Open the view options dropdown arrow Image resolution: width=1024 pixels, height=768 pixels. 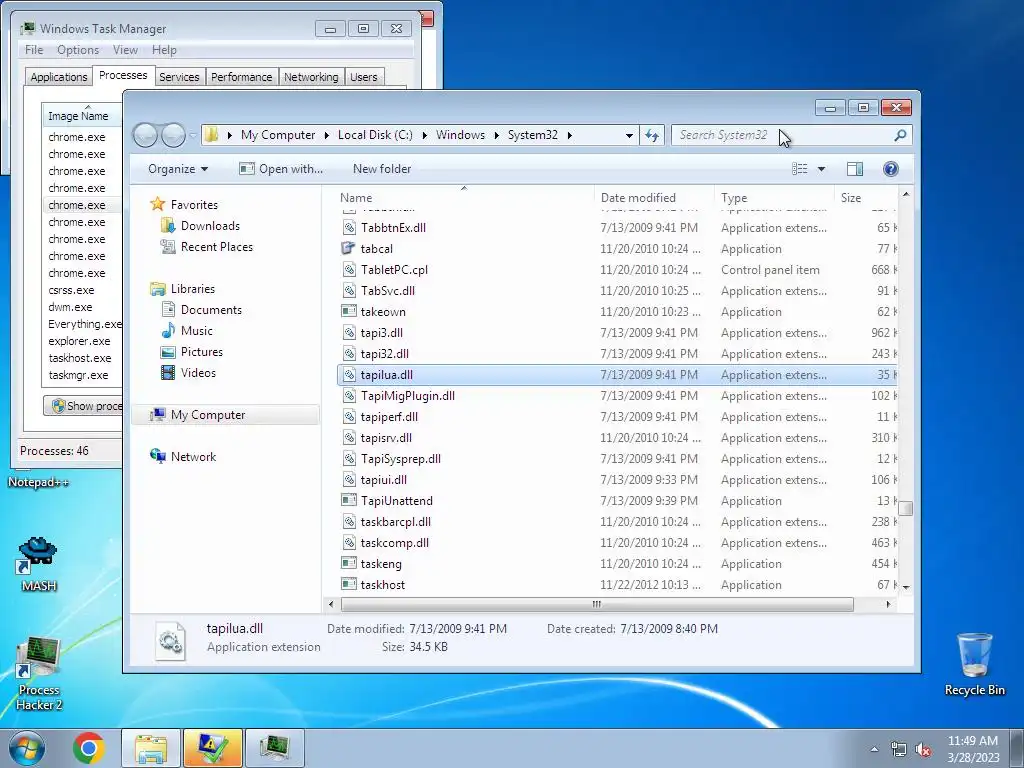822,169
